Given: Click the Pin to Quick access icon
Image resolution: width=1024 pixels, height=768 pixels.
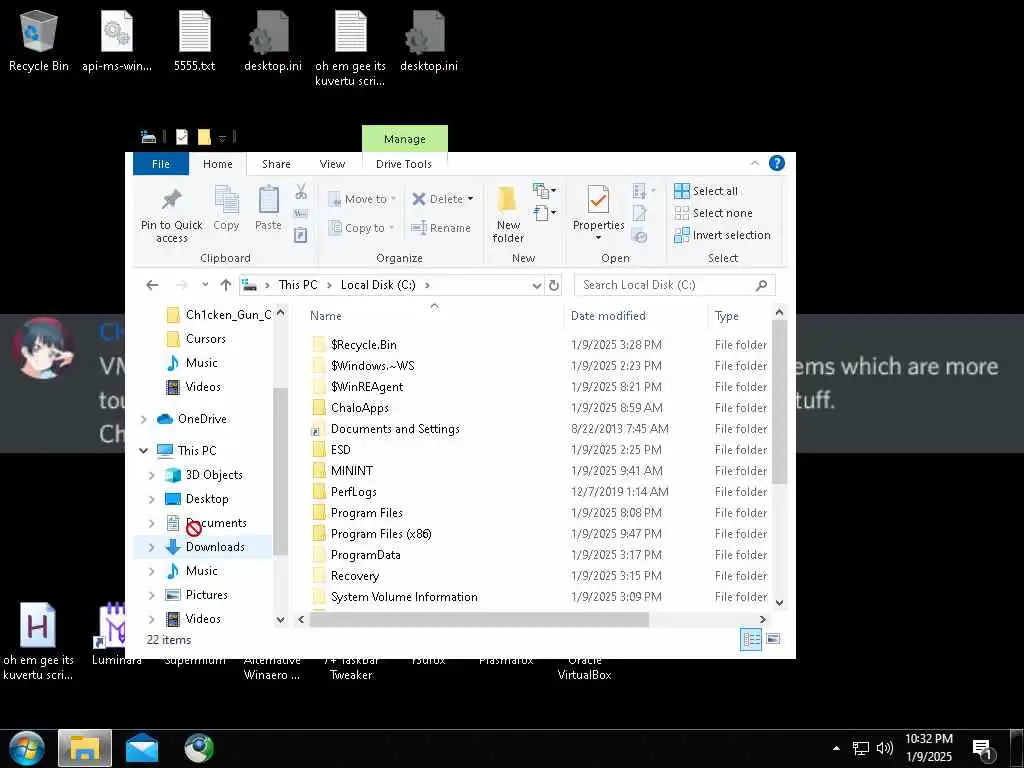Looking at the screenshot, I should tap(172, 200).
